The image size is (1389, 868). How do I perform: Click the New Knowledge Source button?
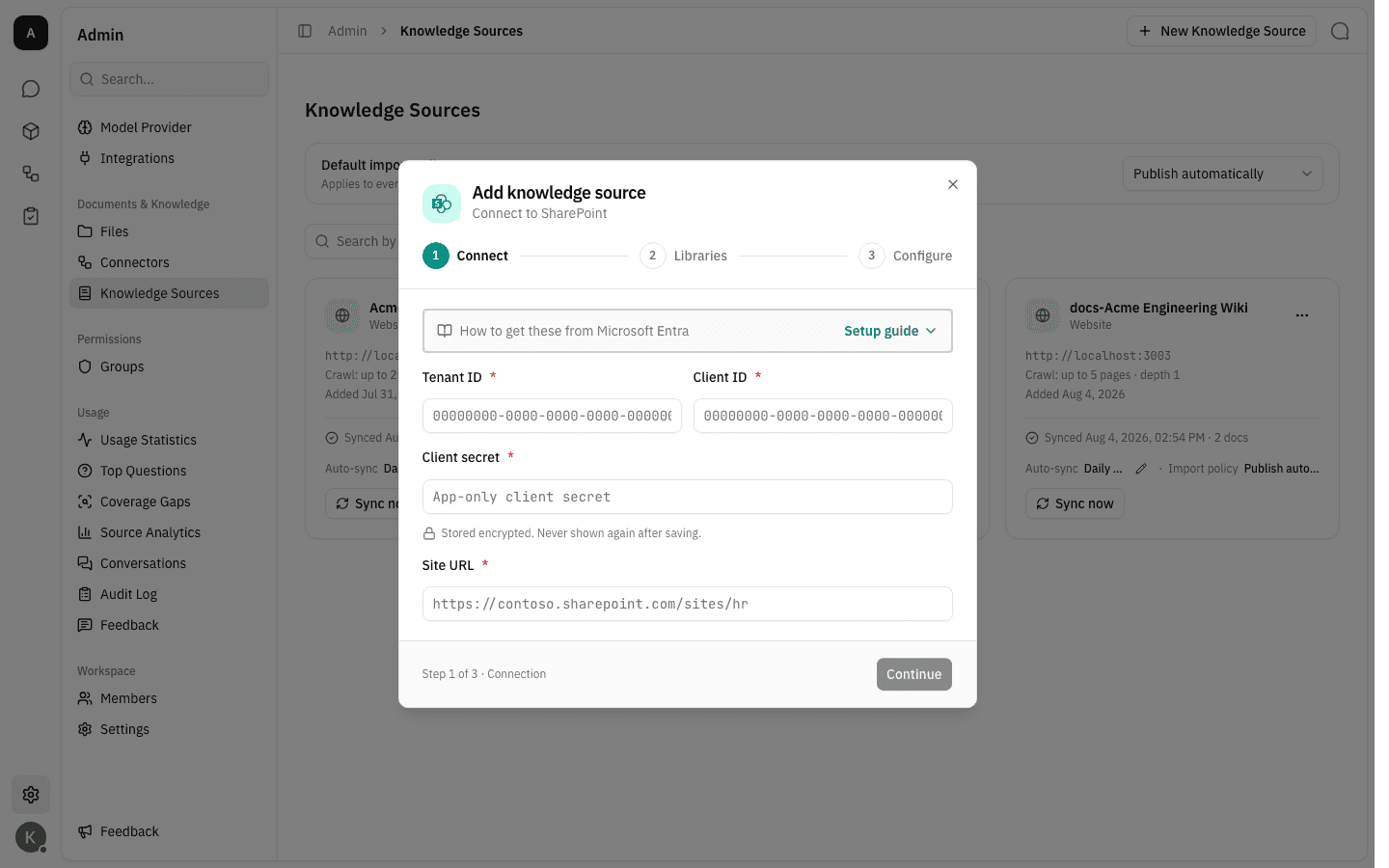point(1221,31)
